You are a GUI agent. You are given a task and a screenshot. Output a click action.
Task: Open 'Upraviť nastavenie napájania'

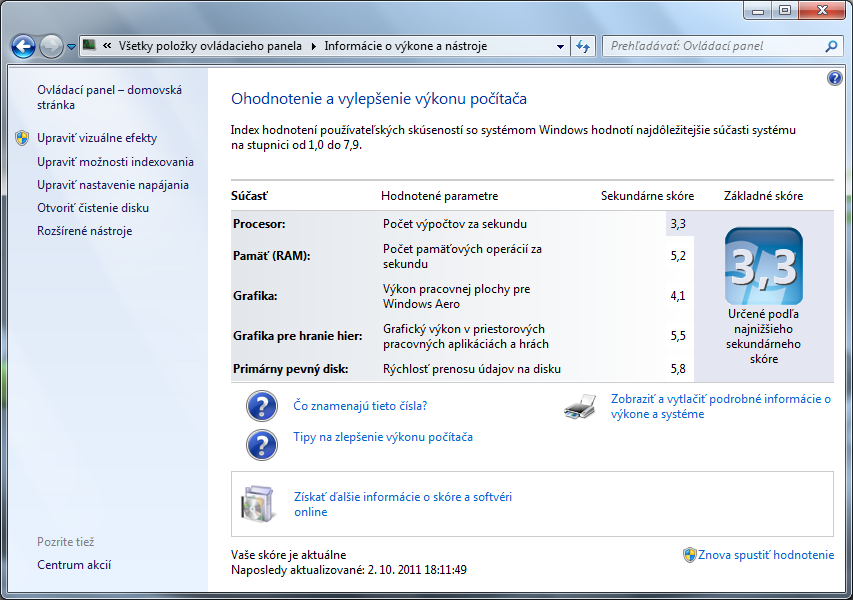click(113, 185)
